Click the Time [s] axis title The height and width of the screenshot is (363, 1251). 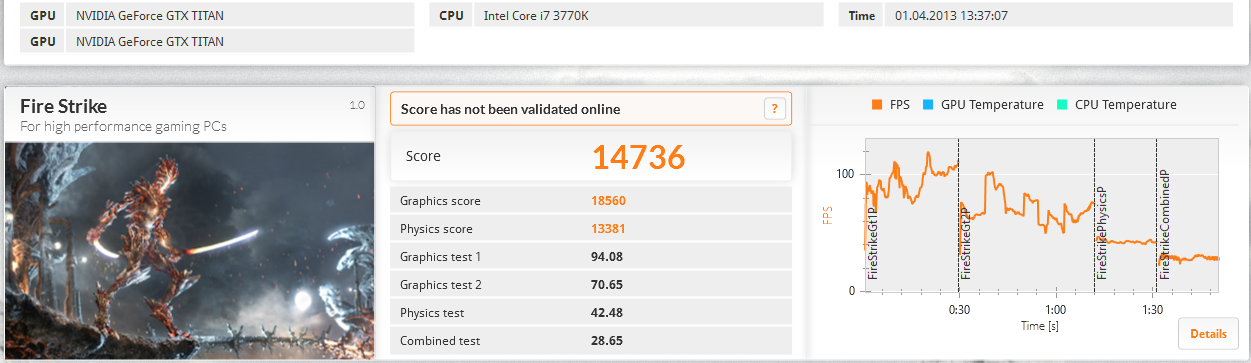point(1040,326)
